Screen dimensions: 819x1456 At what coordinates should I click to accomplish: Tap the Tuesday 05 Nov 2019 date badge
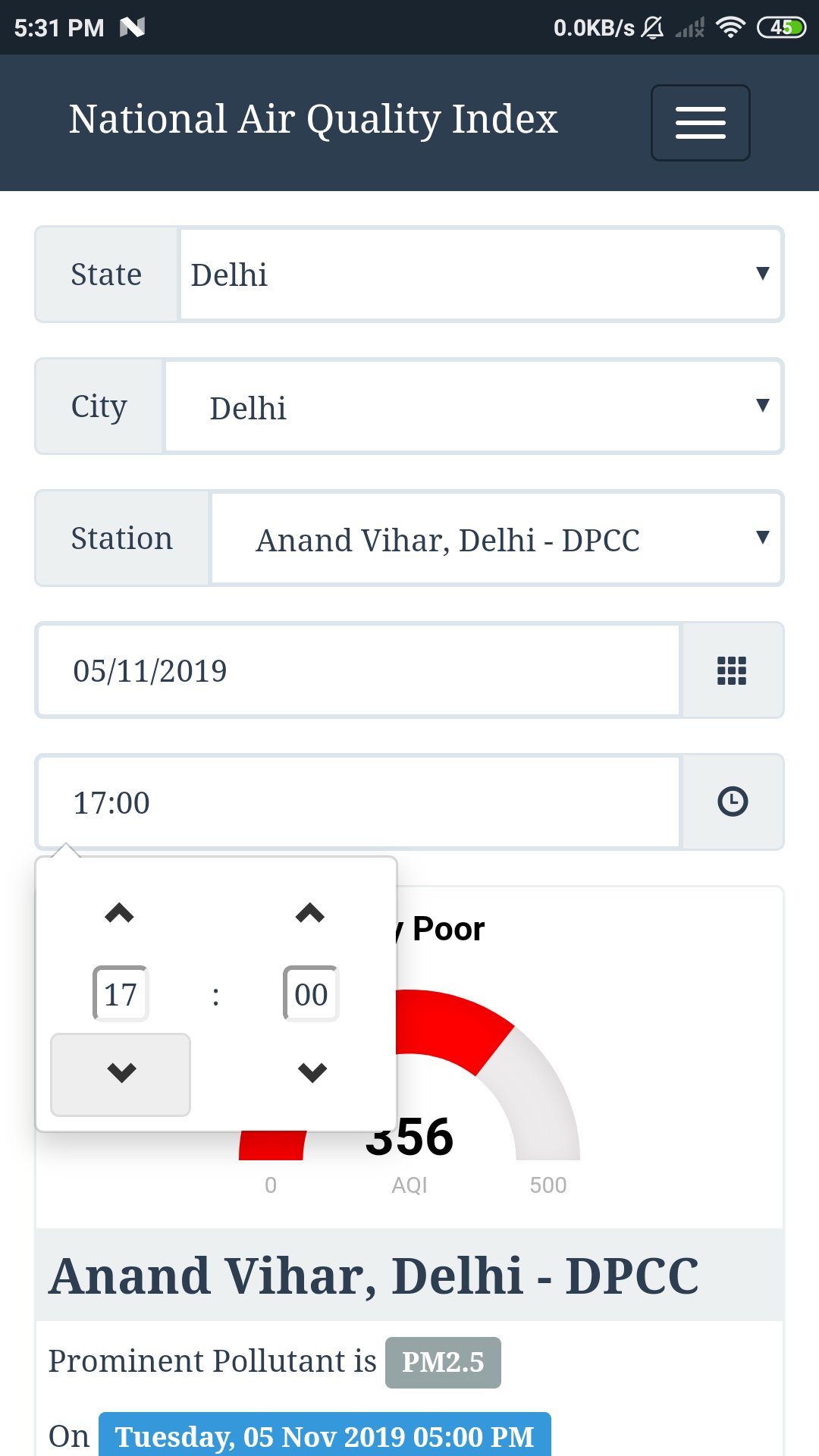pos(325,1436)
